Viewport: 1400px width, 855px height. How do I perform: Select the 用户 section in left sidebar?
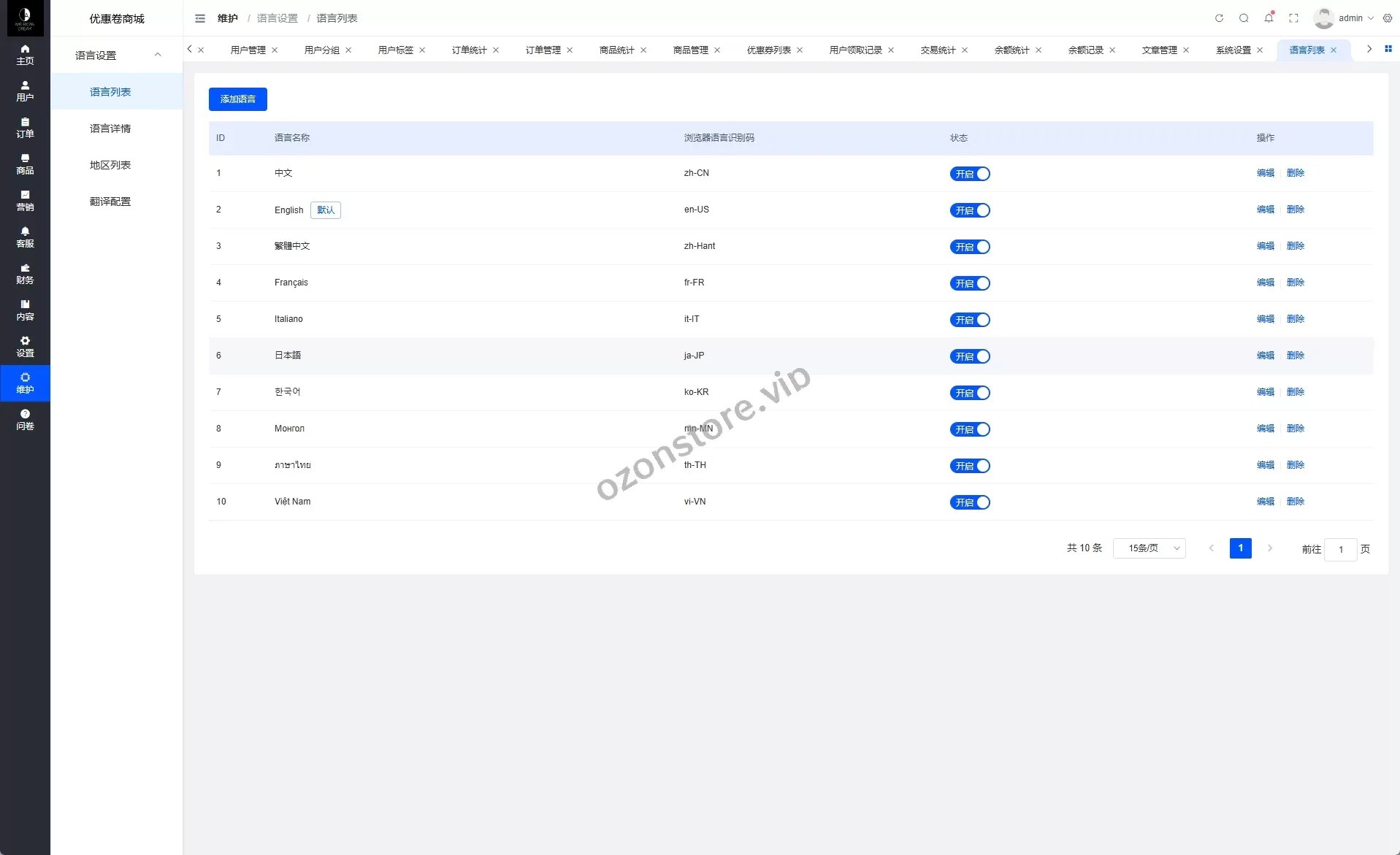pos(24,91)
